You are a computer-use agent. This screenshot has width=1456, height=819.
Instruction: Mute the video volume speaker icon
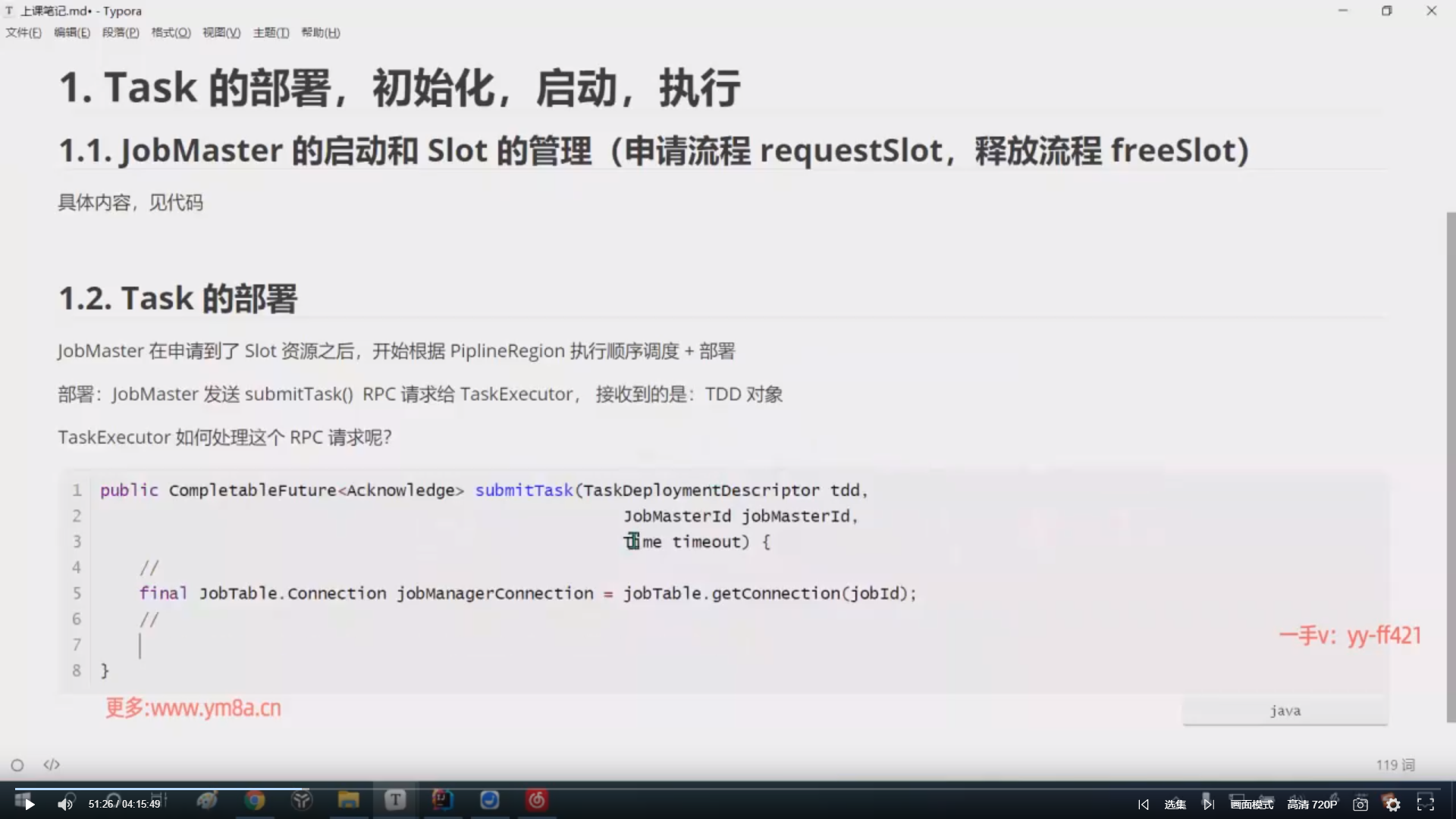click(65, 804)
